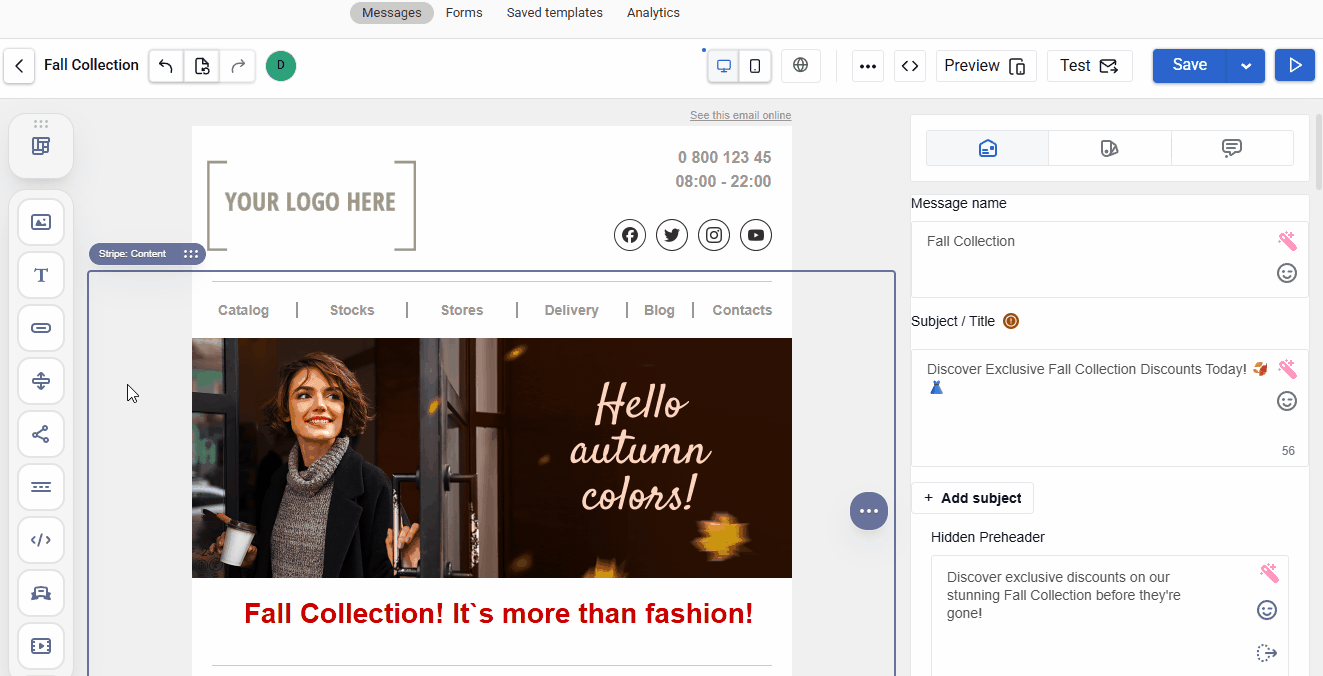Undo the last change

[x=166, y=66]
